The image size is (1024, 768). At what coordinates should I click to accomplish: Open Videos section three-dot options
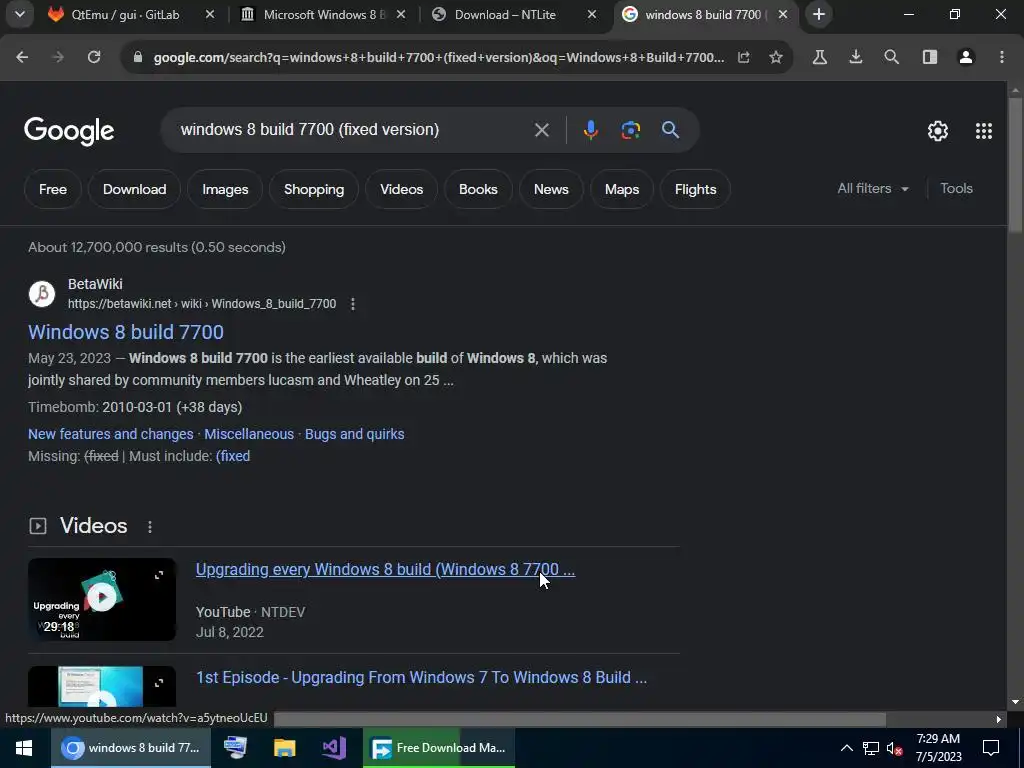pyautogui.click(x=150, y=526)
